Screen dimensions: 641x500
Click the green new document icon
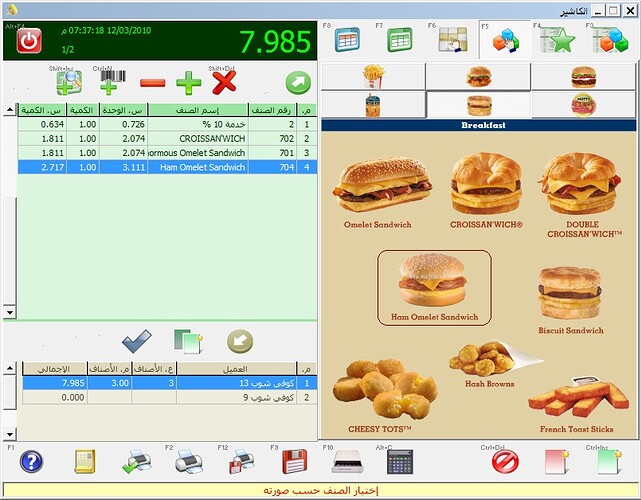point(610,462)
